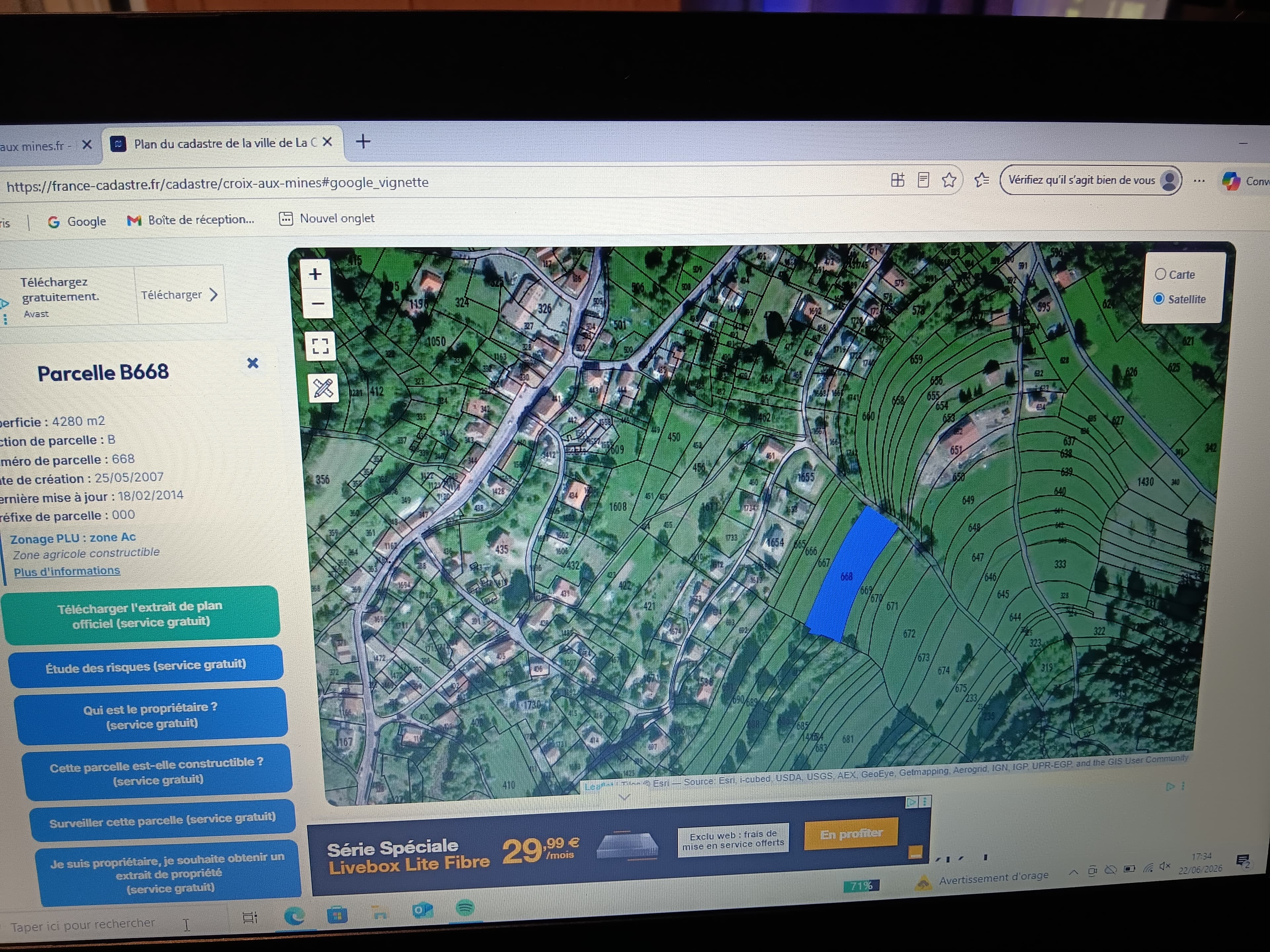The image size is (1270, 952).
Task: Close the Parcelle B668 info panel
Action: [x=253, y=363]
